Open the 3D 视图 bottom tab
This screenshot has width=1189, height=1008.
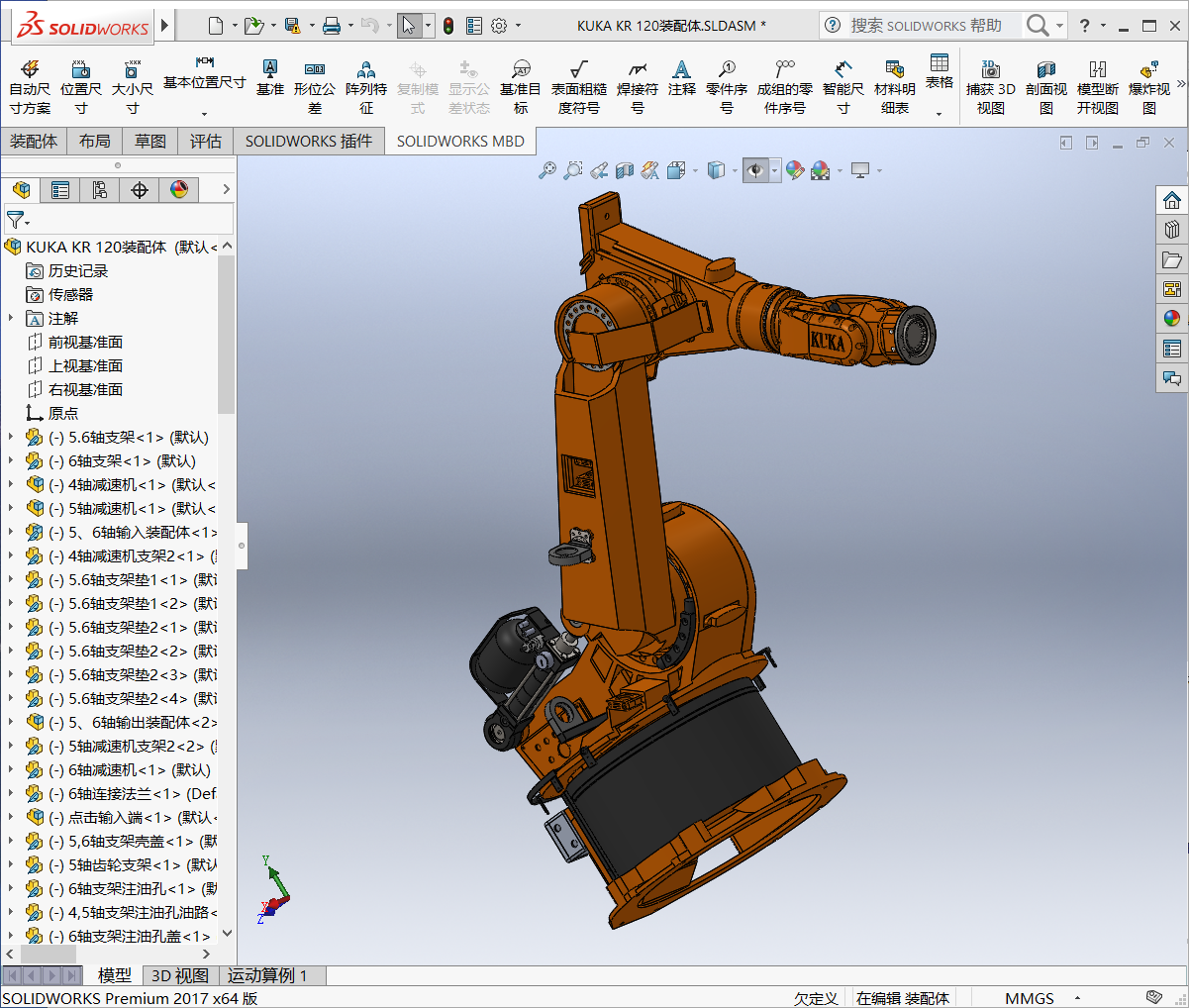pos(180,975)
